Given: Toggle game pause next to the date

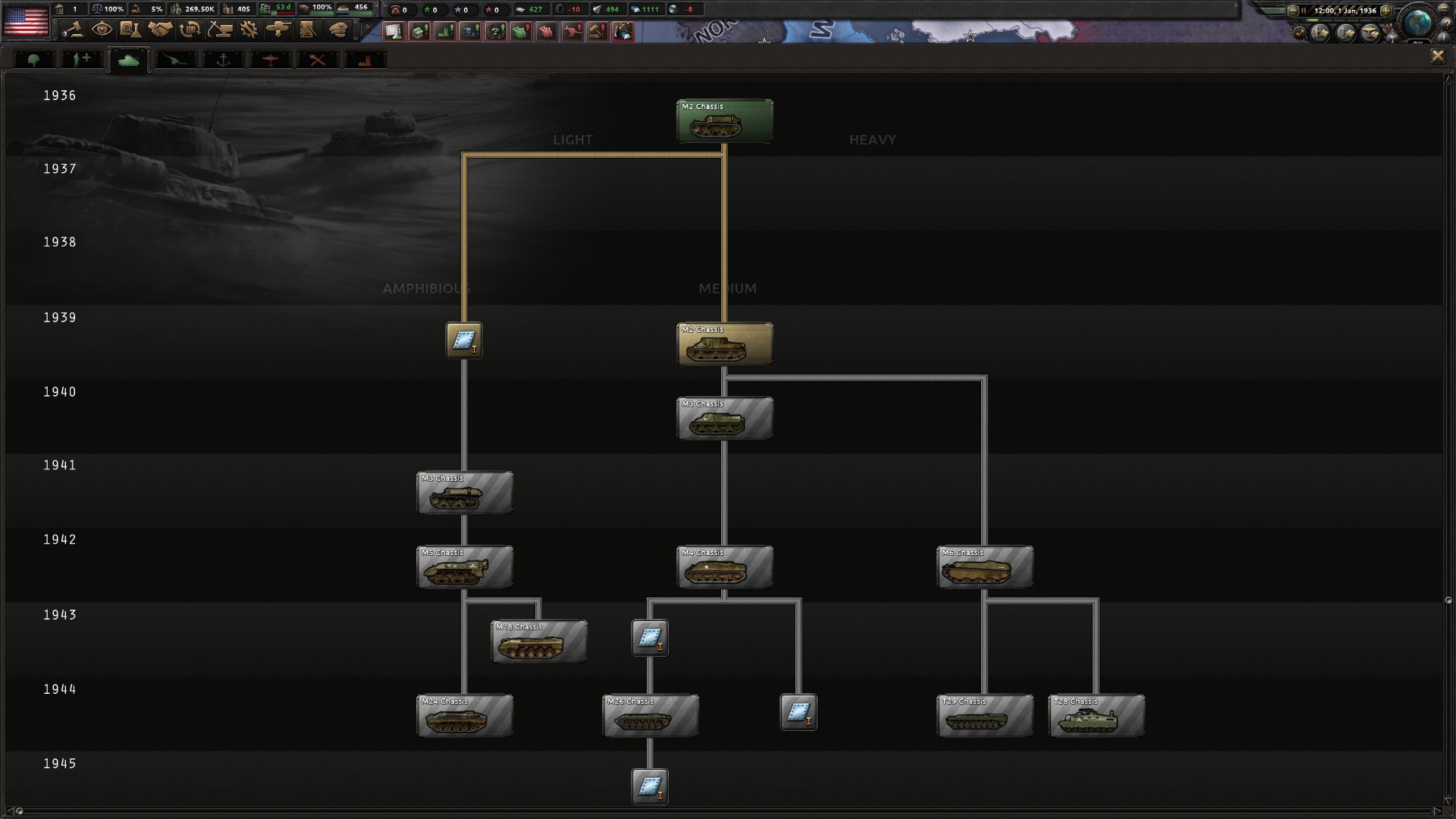Looking at the screenshot, I should point(1304,11).
